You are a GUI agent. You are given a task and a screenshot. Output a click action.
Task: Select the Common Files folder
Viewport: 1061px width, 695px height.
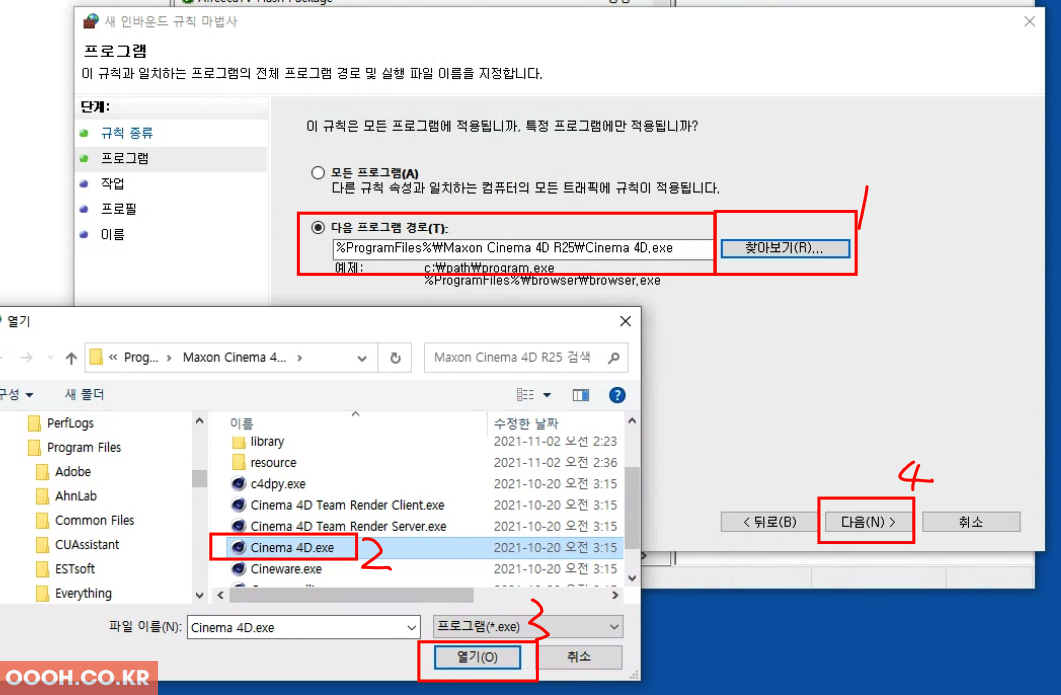pos(94,520)
